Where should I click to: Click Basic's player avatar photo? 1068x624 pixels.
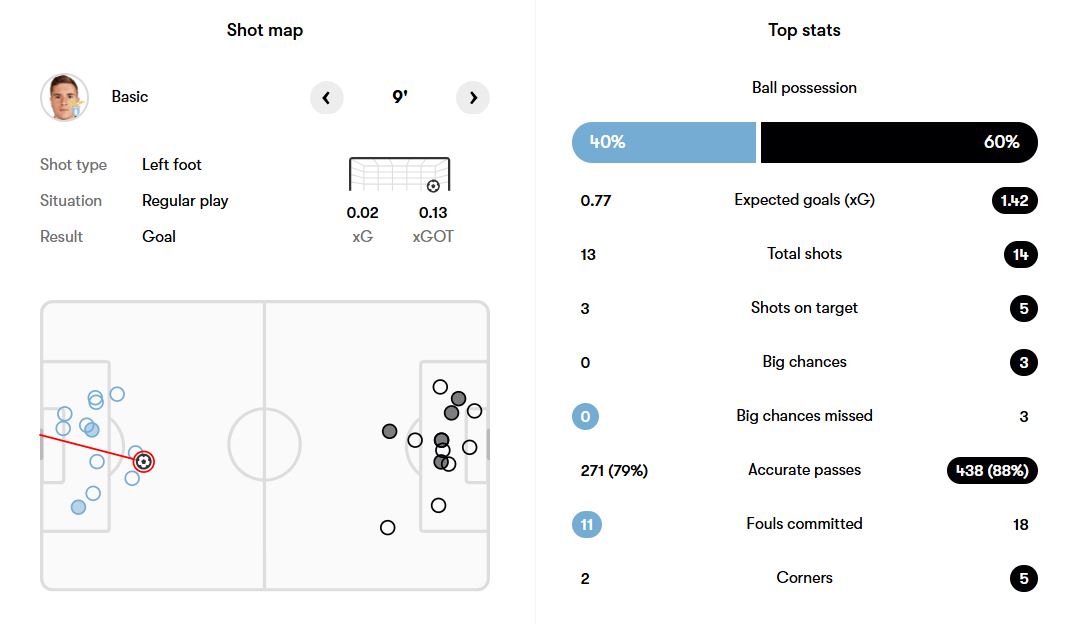pos(64,98)
